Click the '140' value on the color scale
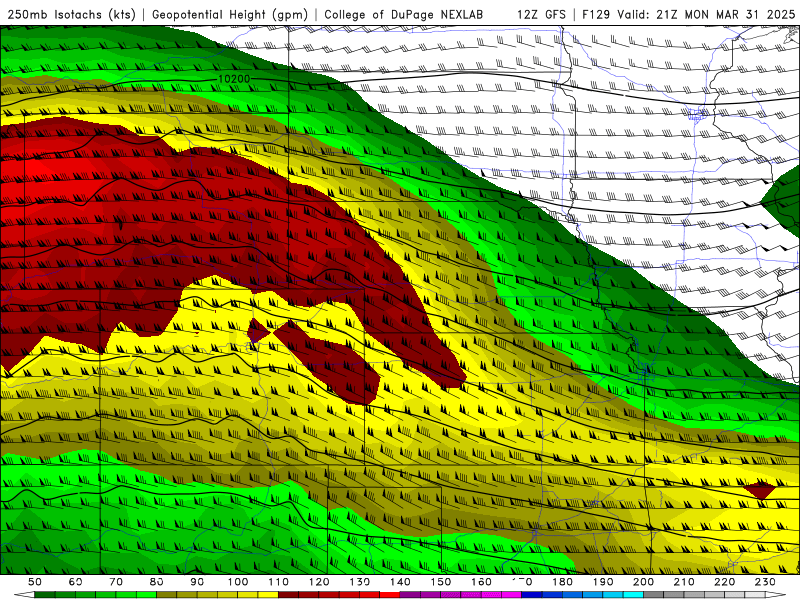The image size is (800, 600). click(x=401, y=582)
